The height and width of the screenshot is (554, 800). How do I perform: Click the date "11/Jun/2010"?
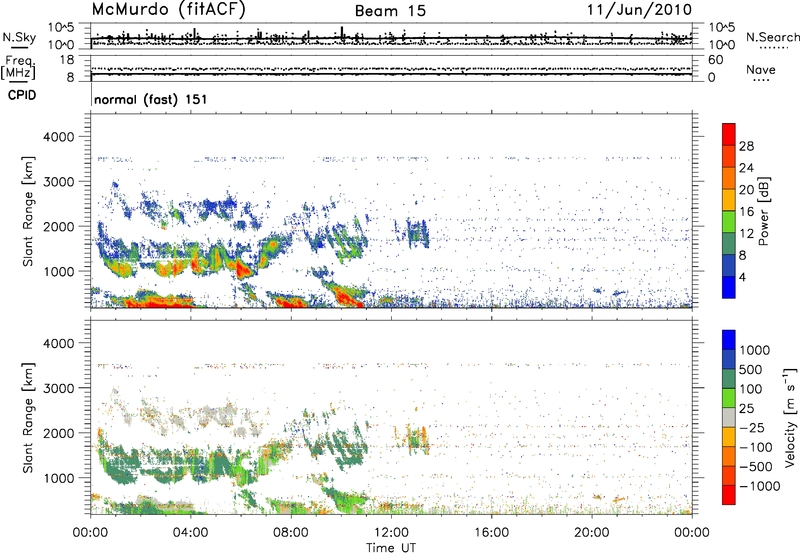pos(639,10)
